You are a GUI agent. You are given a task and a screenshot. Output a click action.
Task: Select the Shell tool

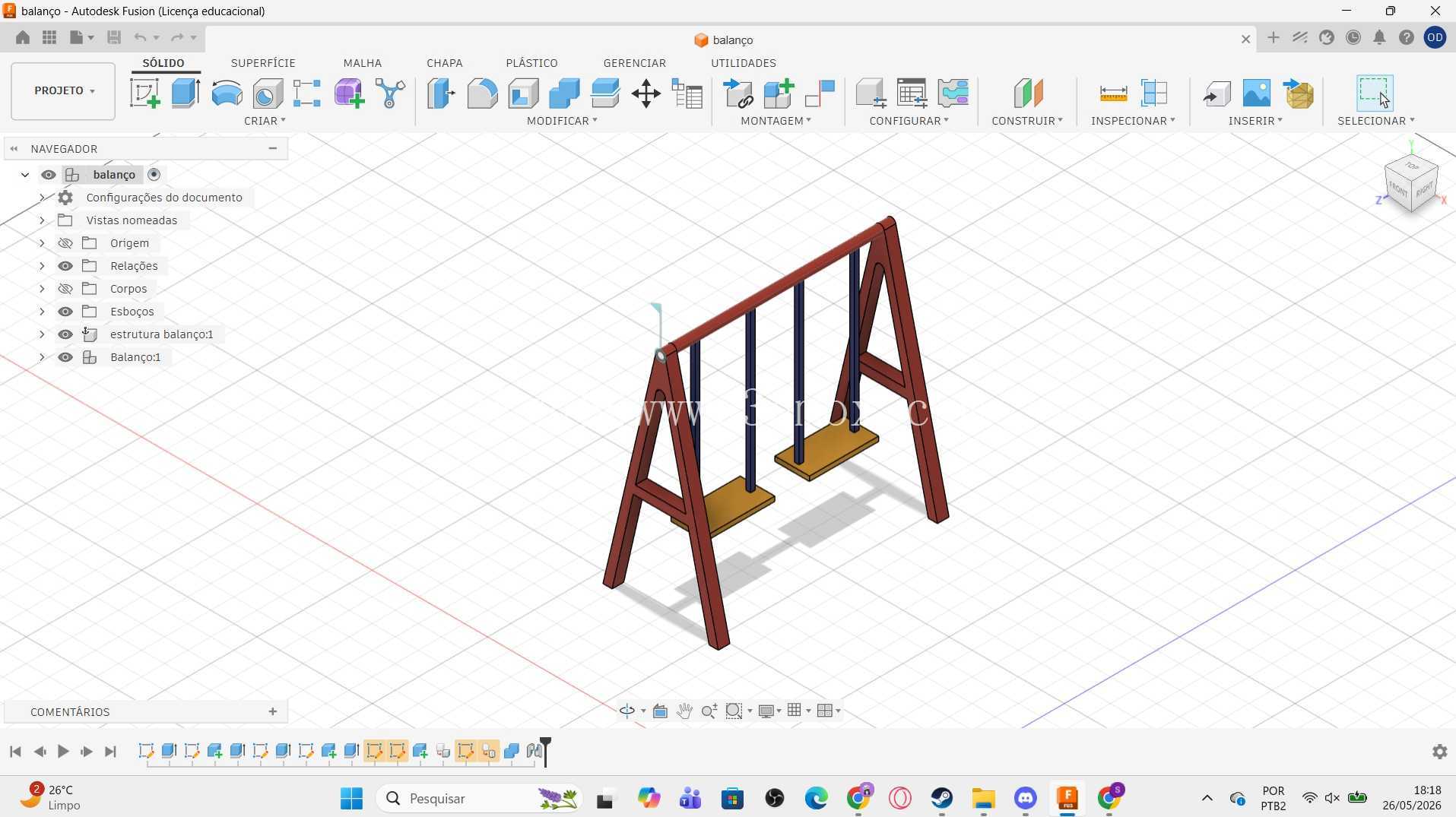[523, 93]
